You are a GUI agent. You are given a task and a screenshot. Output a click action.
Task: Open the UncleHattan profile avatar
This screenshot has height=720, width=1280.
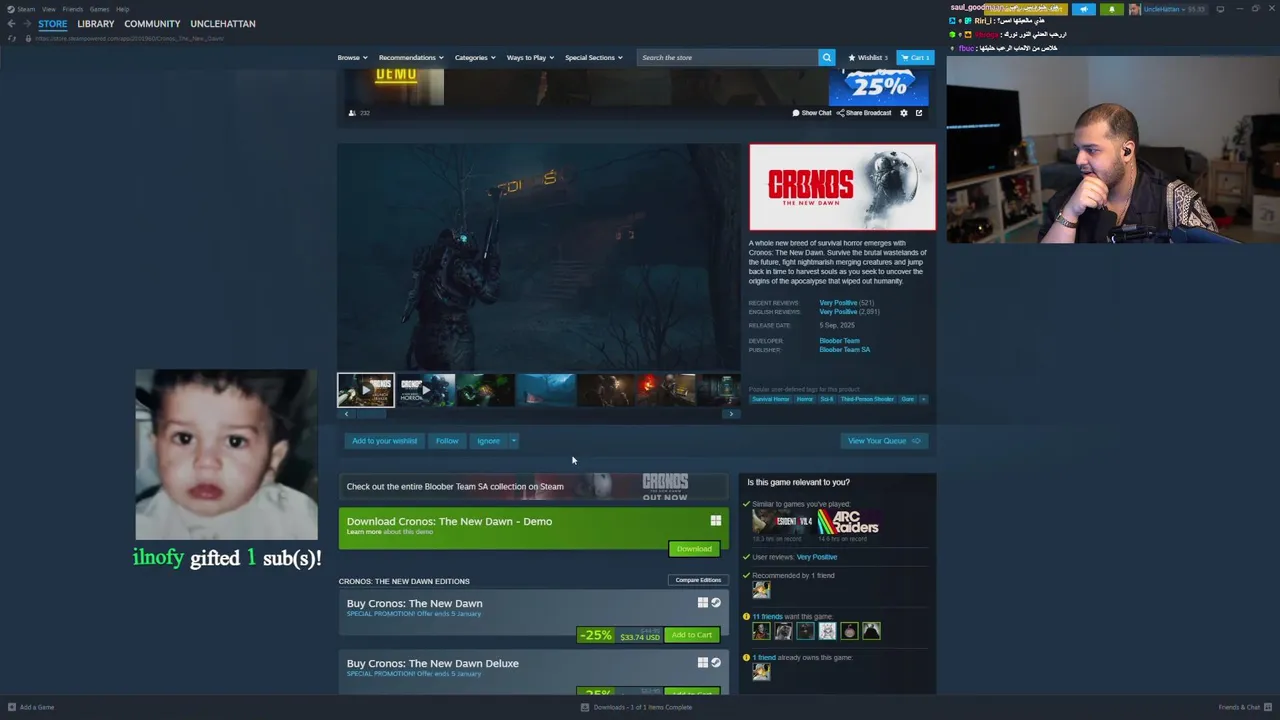click(x=1135, y=9)
